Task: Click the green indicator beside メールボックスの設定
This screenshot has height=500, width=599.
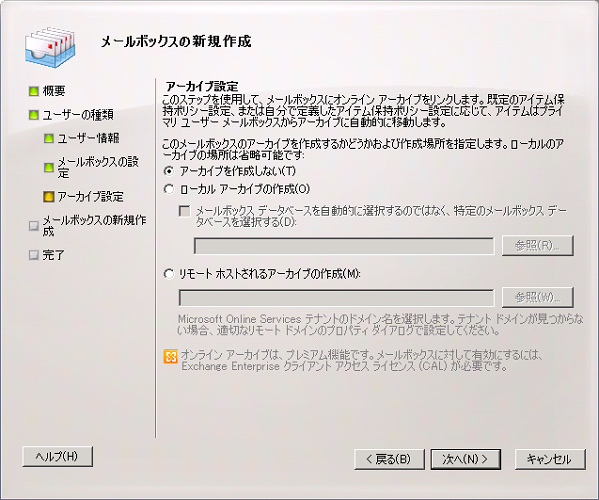Action: point(49,167)
